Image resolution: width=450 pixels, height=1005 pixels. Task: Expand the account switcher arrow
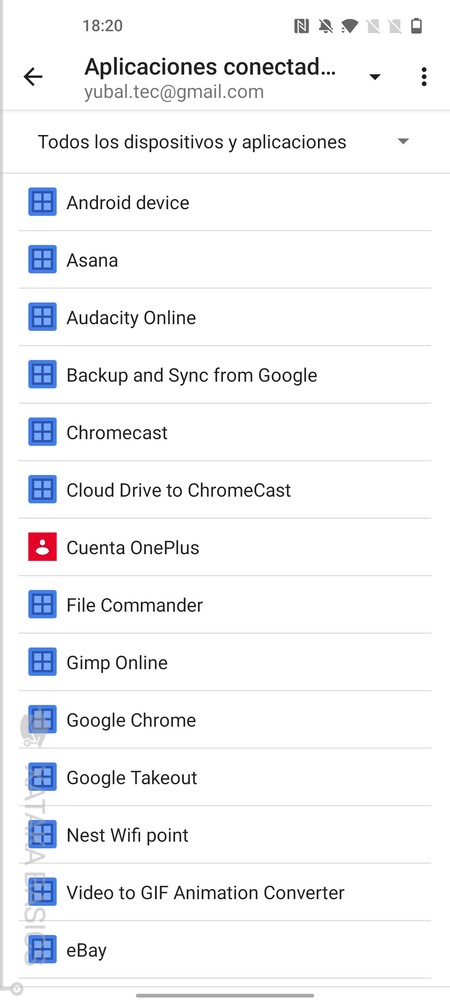pos(375,77)
